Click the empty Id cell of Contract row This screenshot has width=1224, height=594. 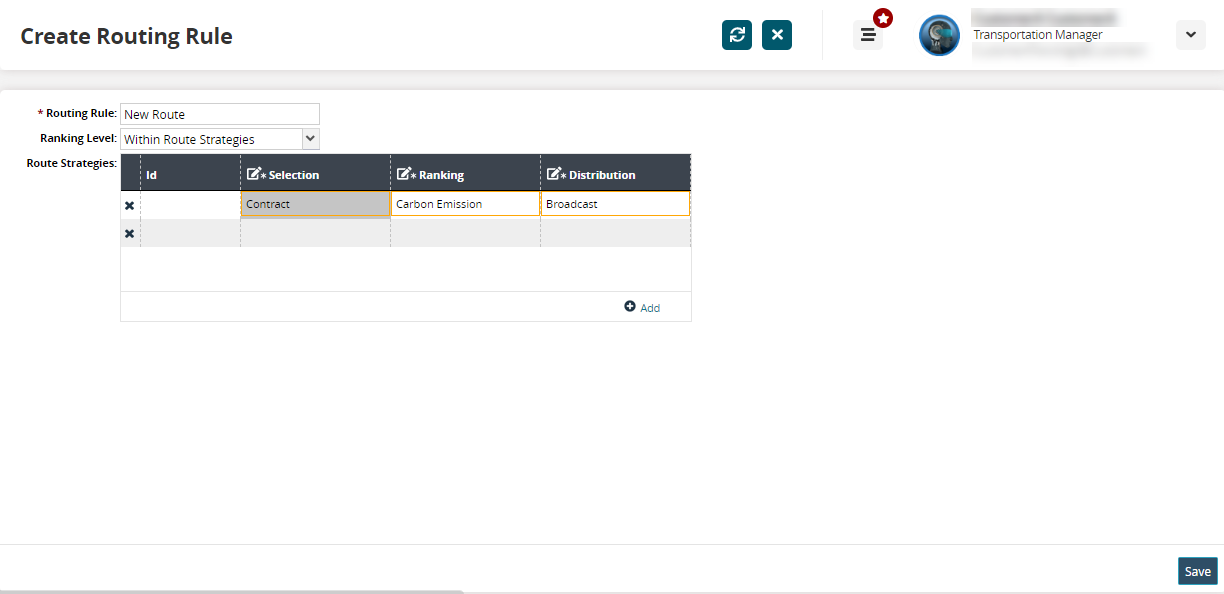point(190,204)
